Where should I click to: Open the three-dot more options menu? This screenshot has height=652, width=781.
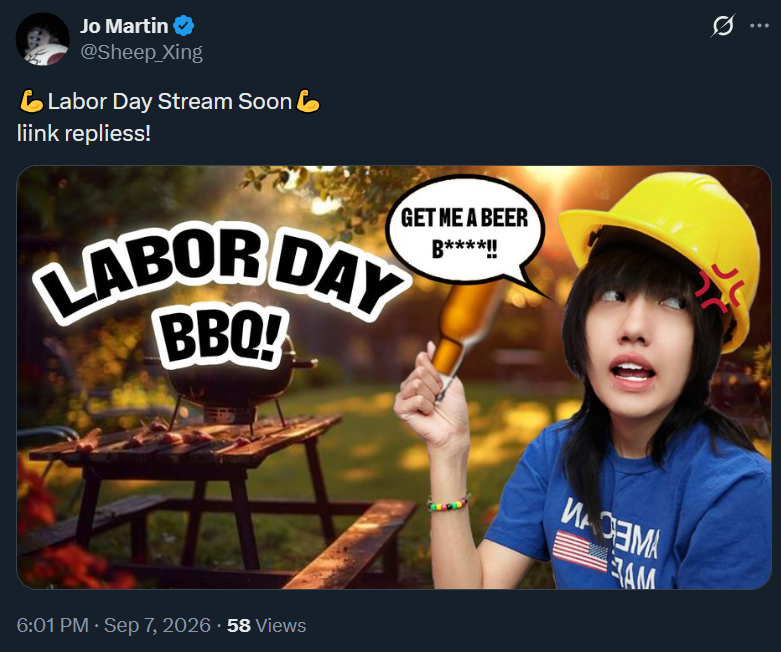[759, 25]
